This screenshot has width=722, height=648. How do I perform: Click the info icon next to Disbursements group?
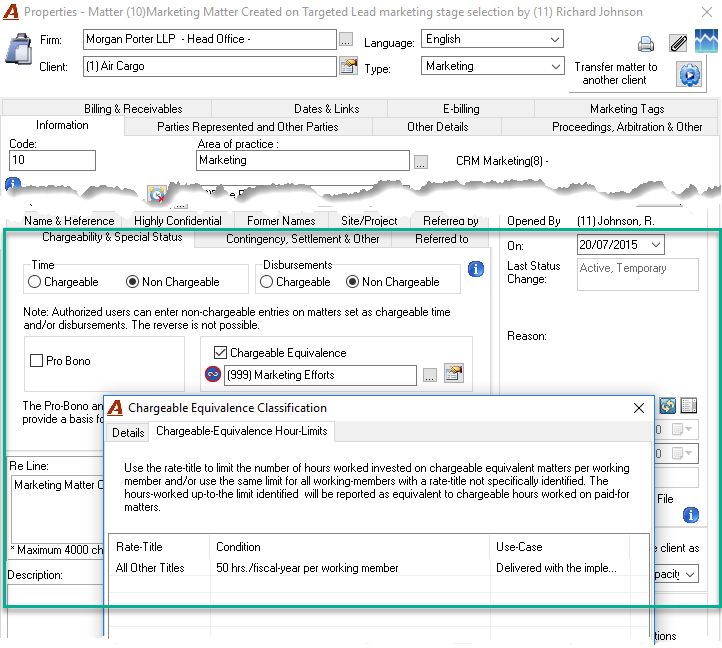click(x=476, y=269)
